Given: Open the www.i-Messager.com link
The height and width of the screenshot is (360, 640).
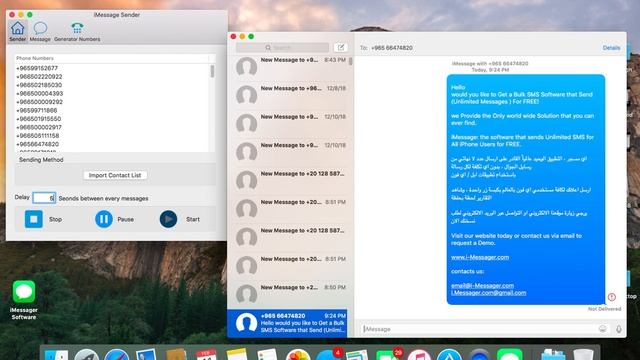Looking at the screenshot, I should pyautogui.click(x=480, y=257).
